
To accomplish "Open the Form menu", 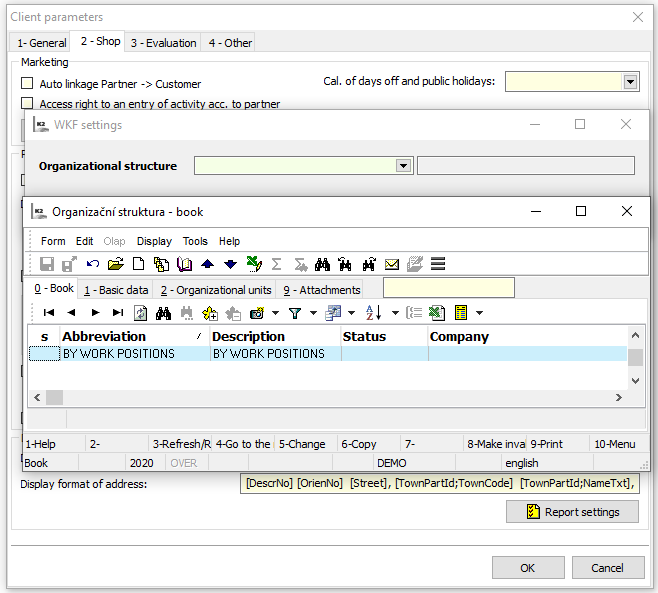I will [53, 241].
